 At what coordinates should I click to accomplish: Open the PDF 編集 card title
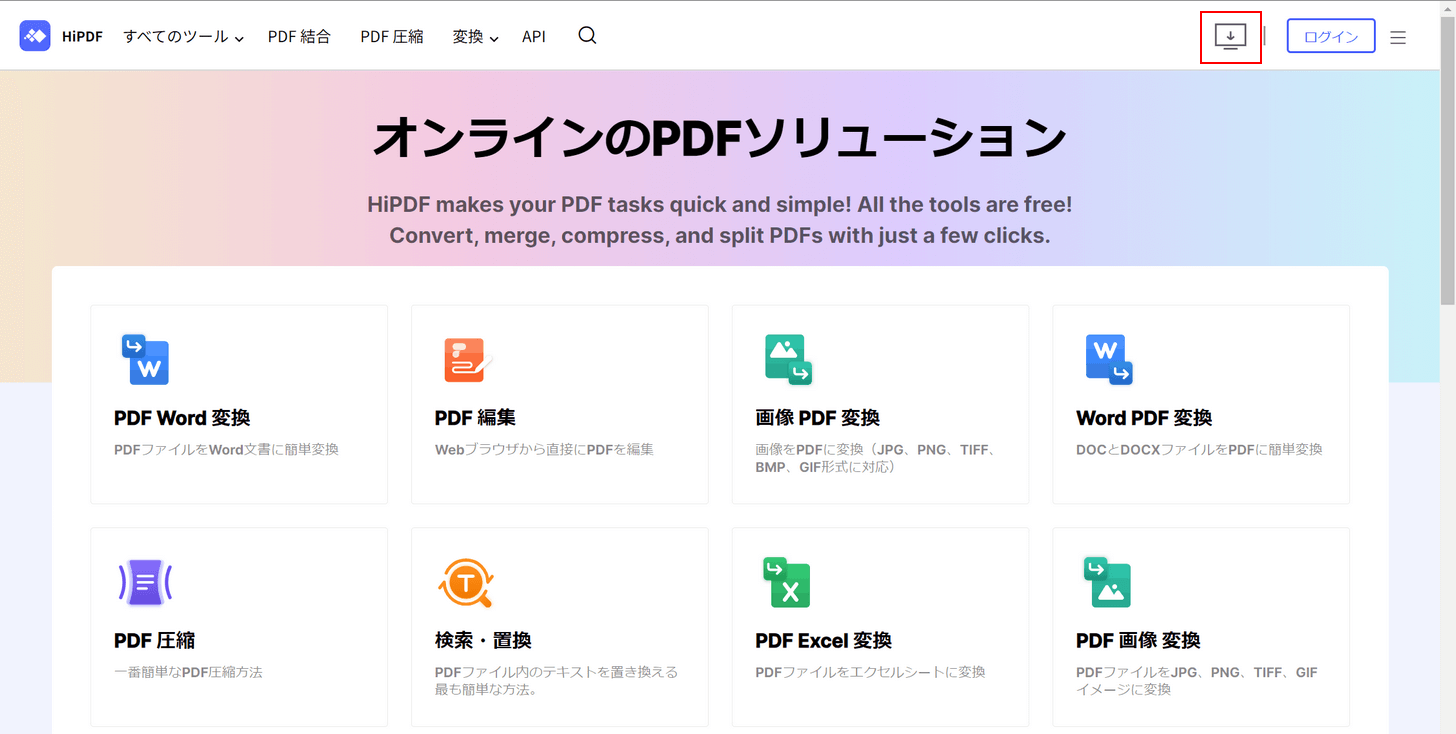coord(475,418)
